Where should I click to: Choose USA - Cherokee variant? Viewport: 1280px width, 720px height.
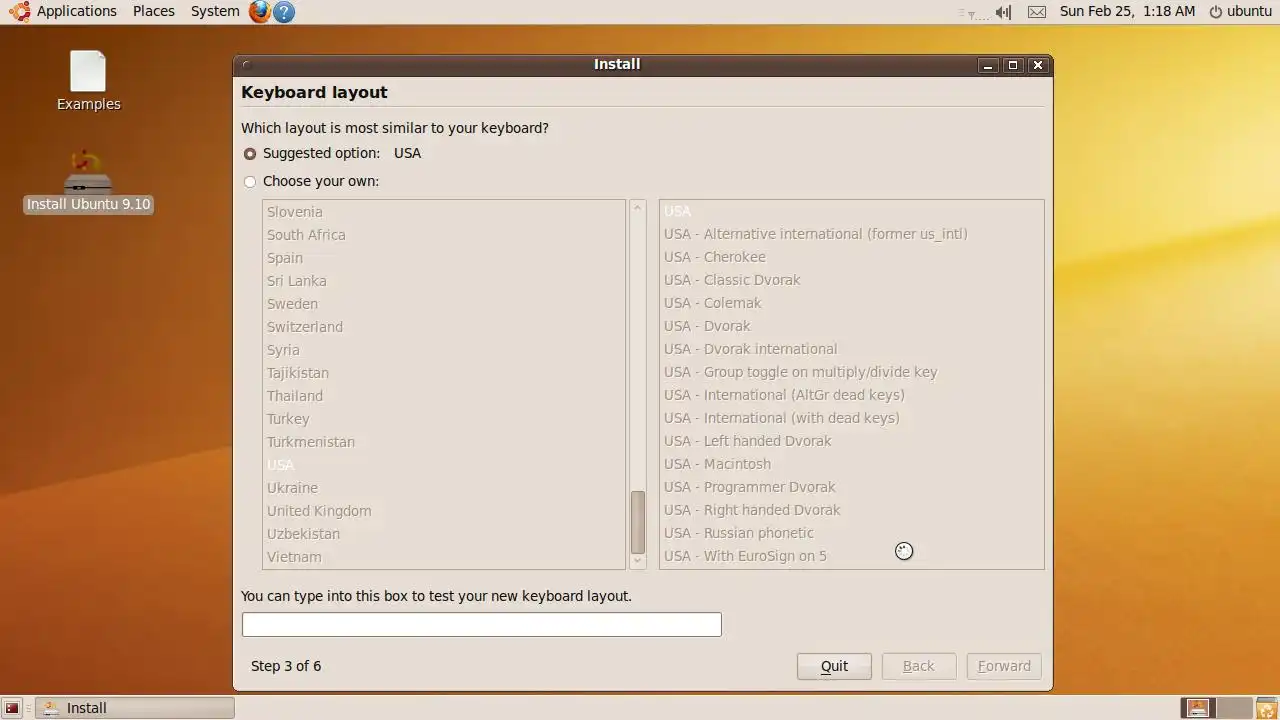pos(852,257)
